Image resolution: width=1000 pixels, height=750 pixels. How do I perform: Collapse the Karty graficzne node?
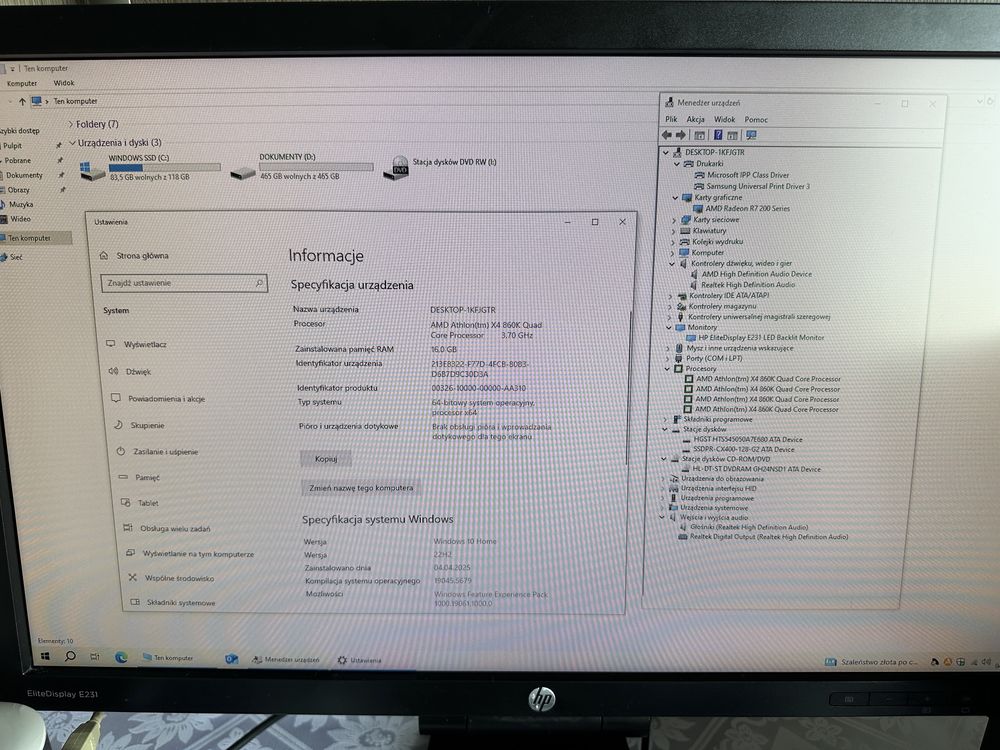coord(675,198)
